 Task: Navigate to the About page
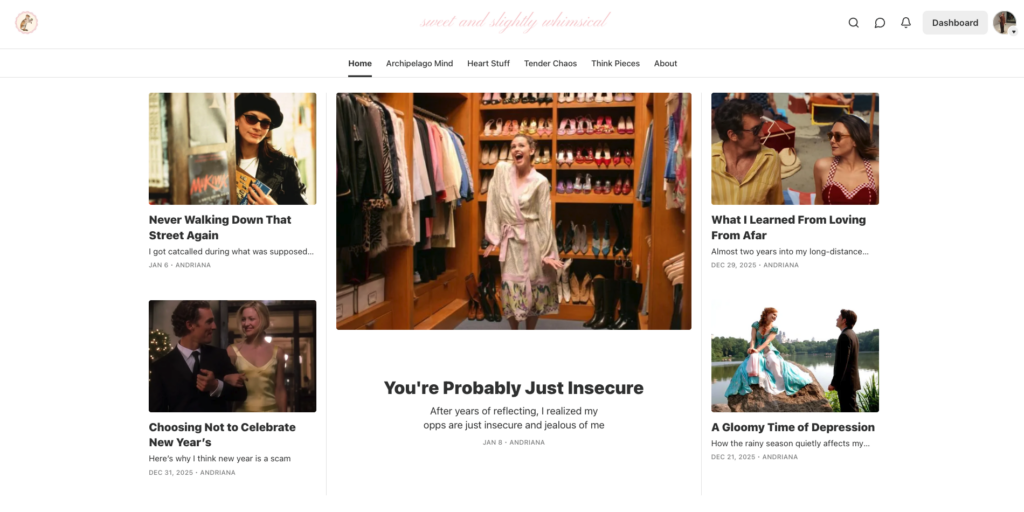665,64
